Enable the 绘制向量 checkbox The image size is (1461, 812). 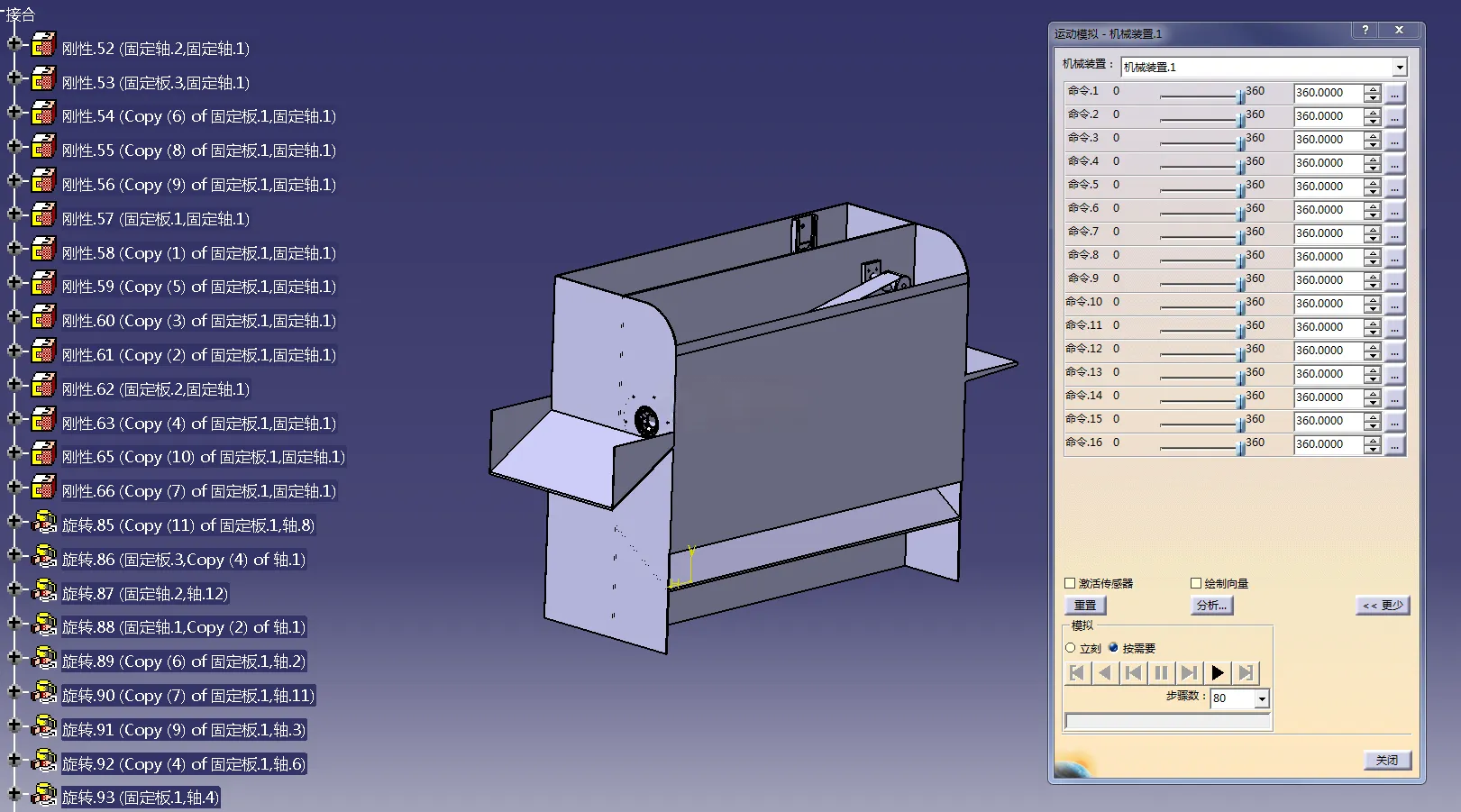(1196, 583)
